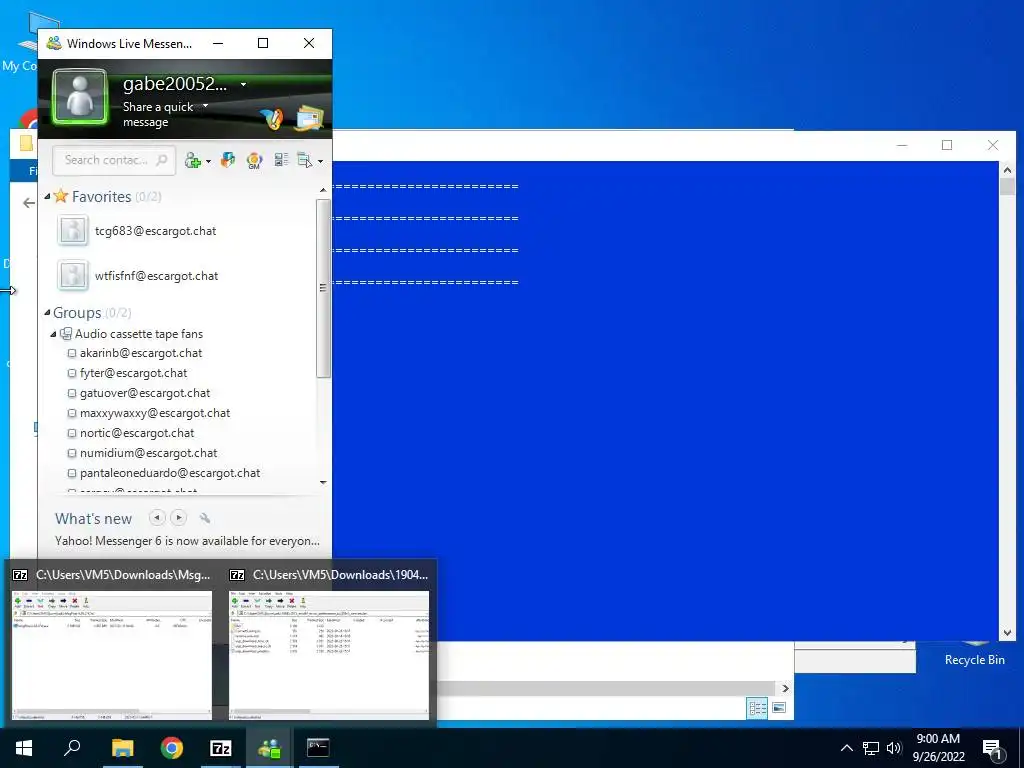
Task: Open the Command Prompt taskbar icon
Action: 318,748
